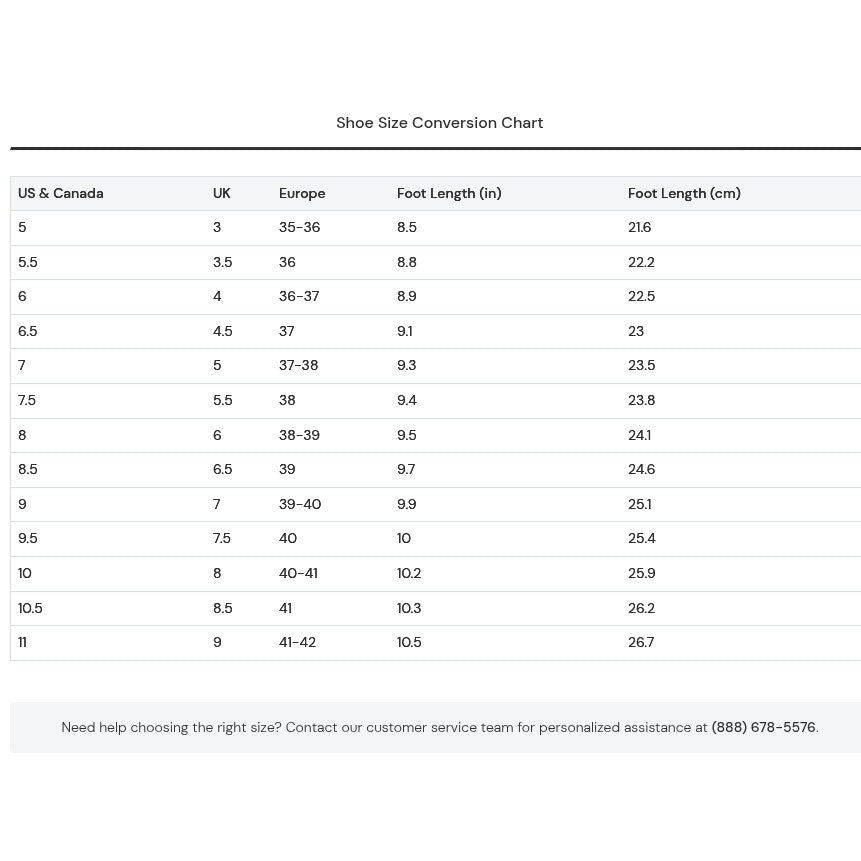The height and width of the screenshot is (861, 861).
Task: Click the 21.6 cm foot length cell
Action: [x=639, y=227]
